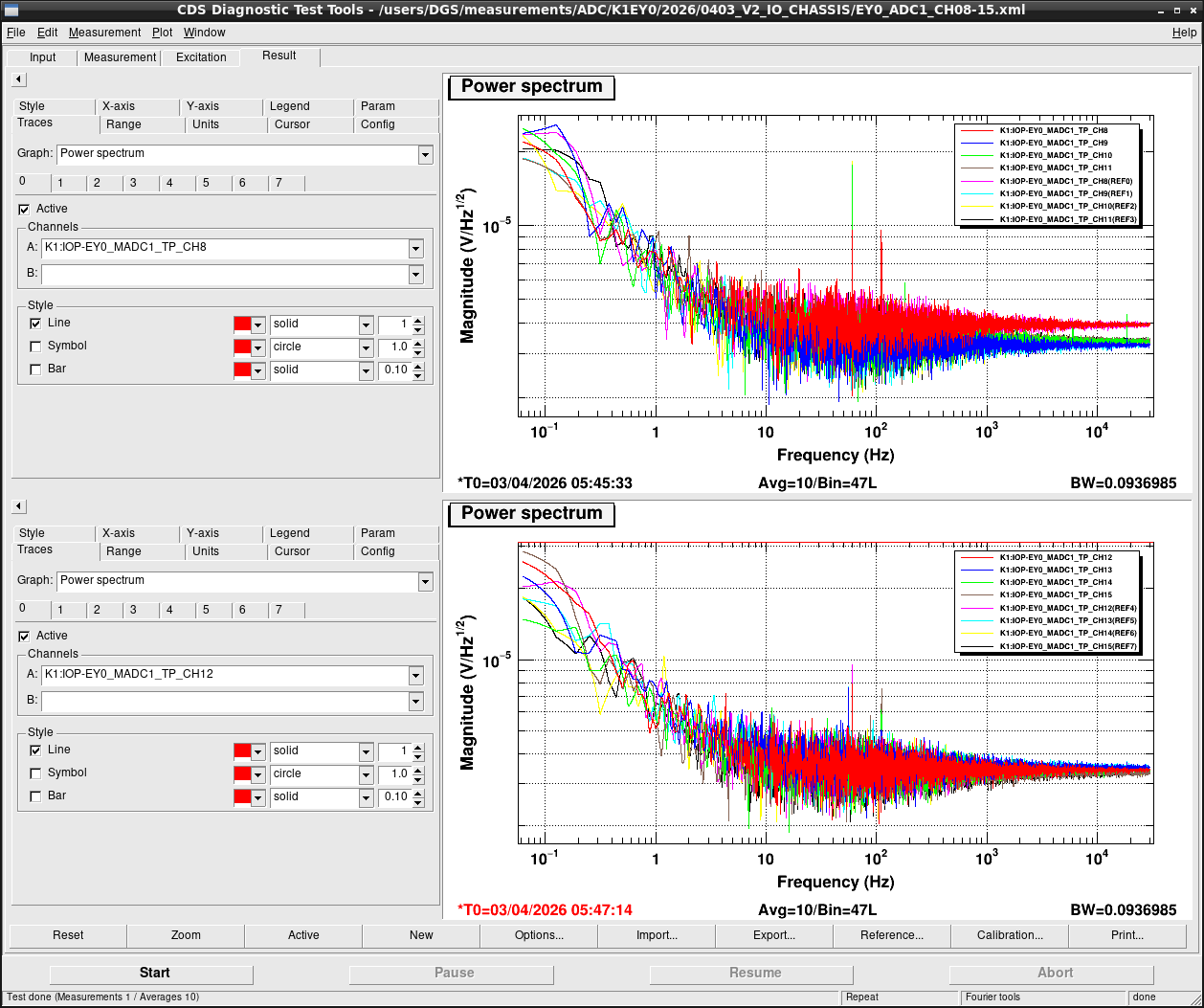Open lower Bar color dropdown arrow
Viewport: 1204px width, 1008px height.
257,797
